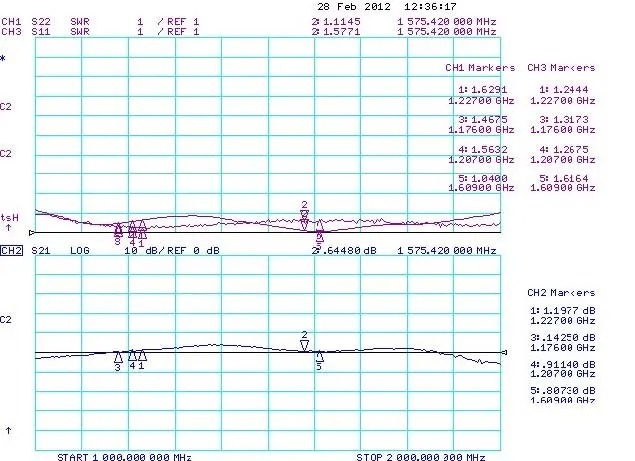Click the asterisk indicator at top left
The width and height of the screenshot is (635, 461).
coord(4,60)
